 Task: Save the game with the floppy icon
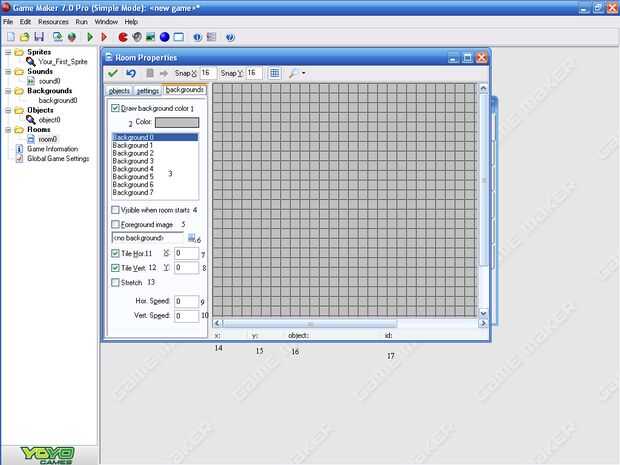tap(39, 37)
